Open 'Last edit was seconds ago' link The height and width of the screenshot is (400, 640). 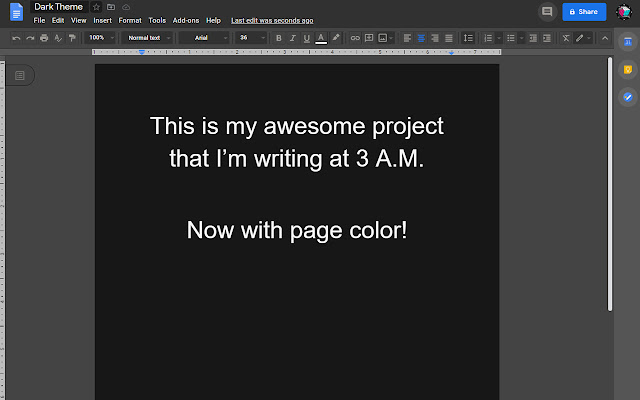click(x=272, y=20)
